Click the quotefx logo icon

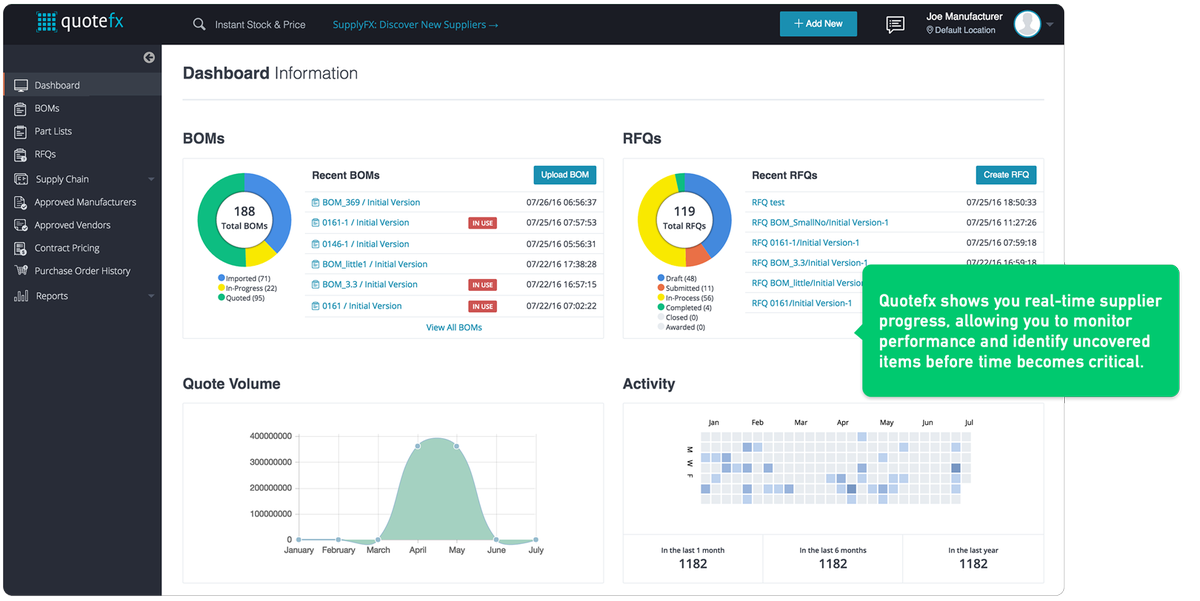(x=48, y=21)
